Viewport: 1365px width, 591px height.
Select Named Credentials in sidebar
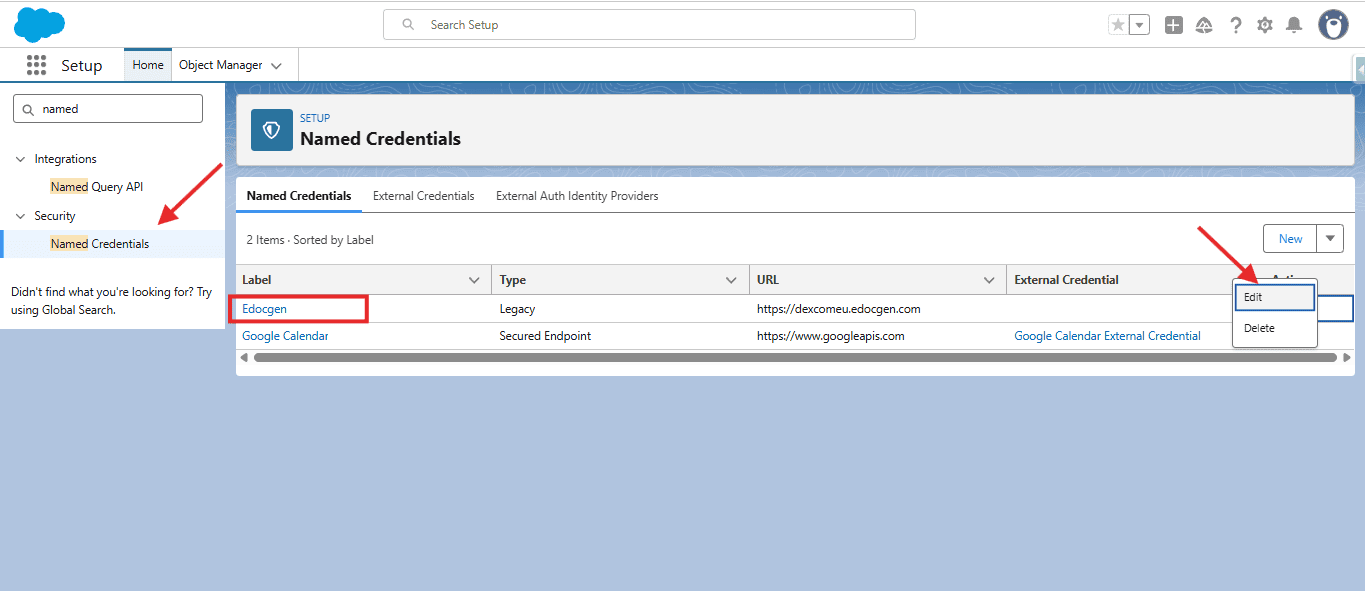point(100,244)
